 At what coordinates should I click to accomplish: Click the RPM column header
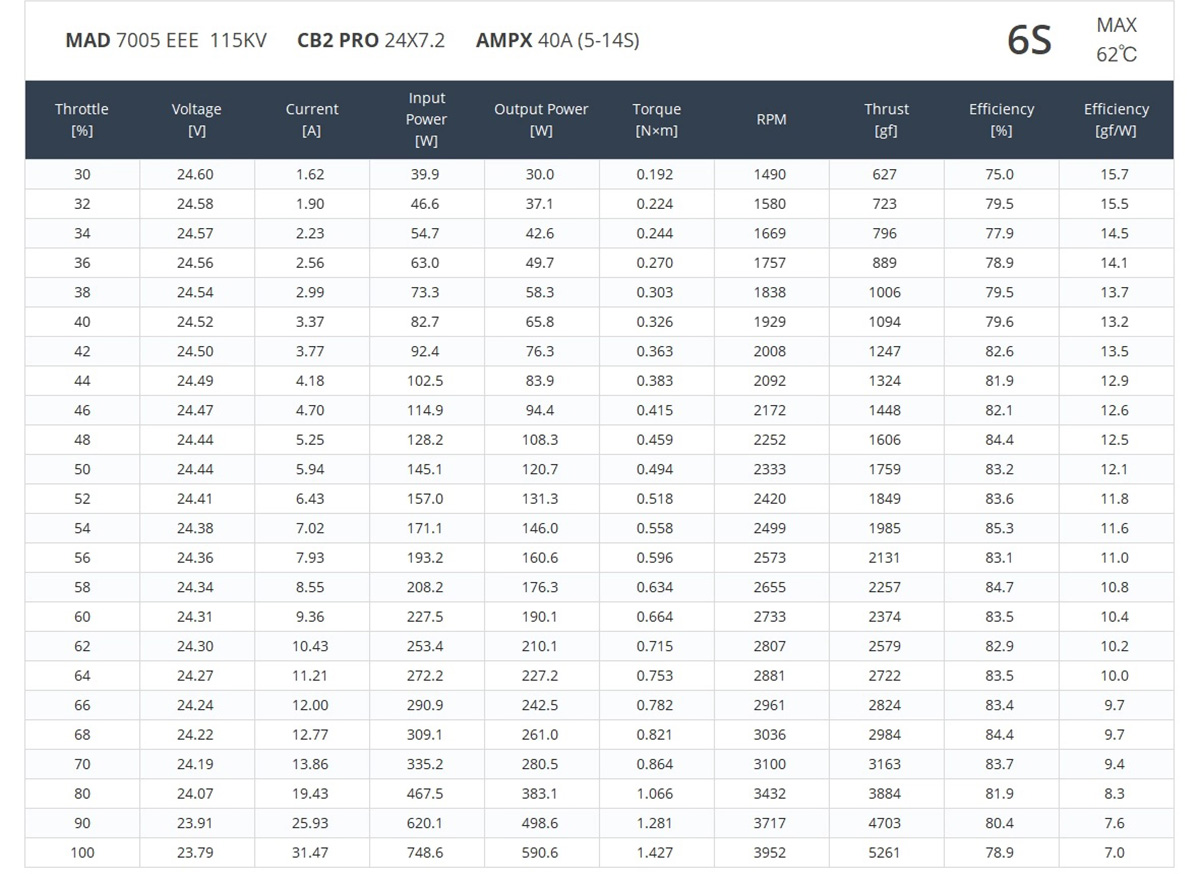[771, 120]
